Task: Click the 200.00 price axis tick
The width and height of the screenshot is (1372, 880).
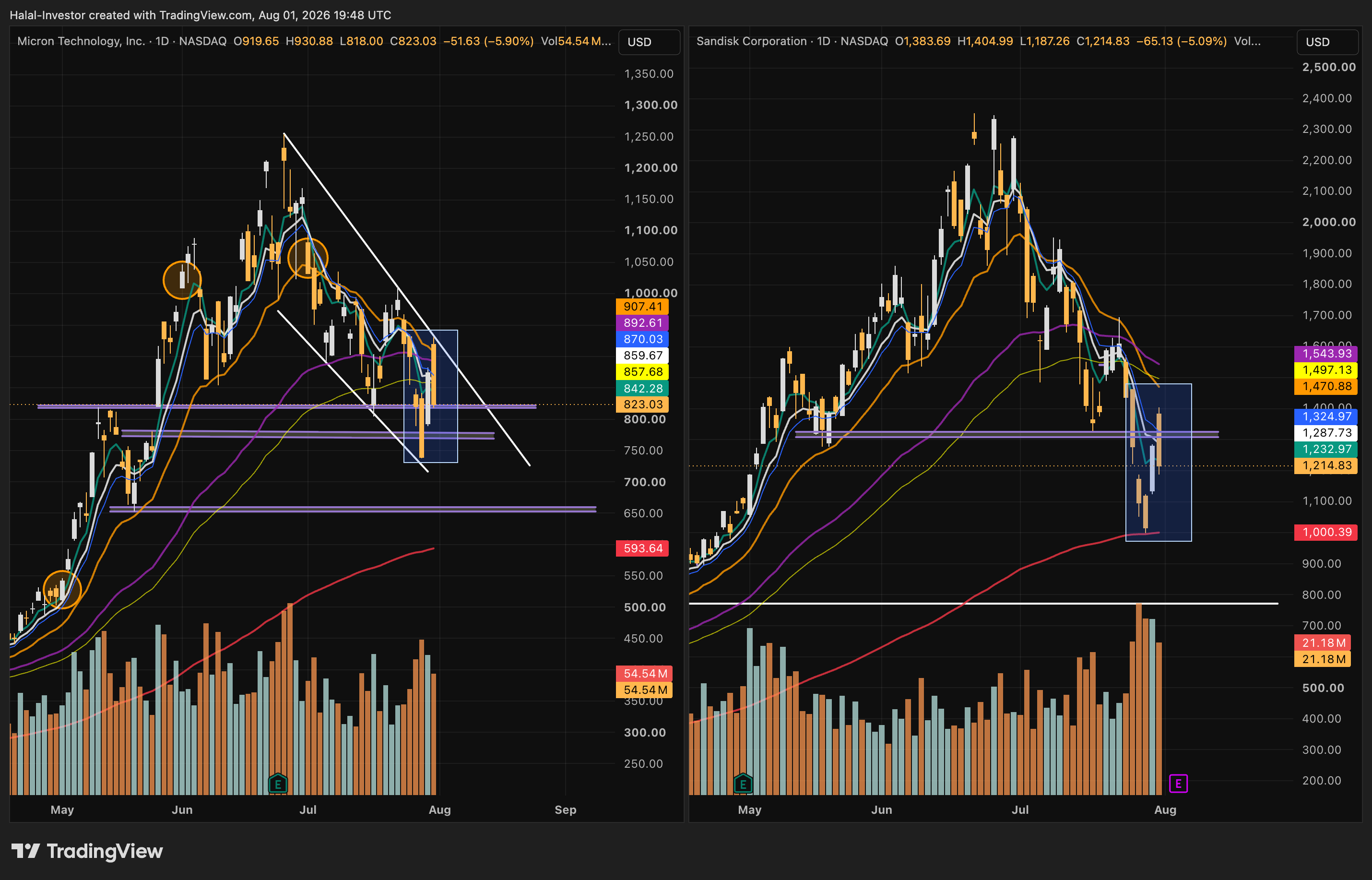Action: click(1322, 781)
